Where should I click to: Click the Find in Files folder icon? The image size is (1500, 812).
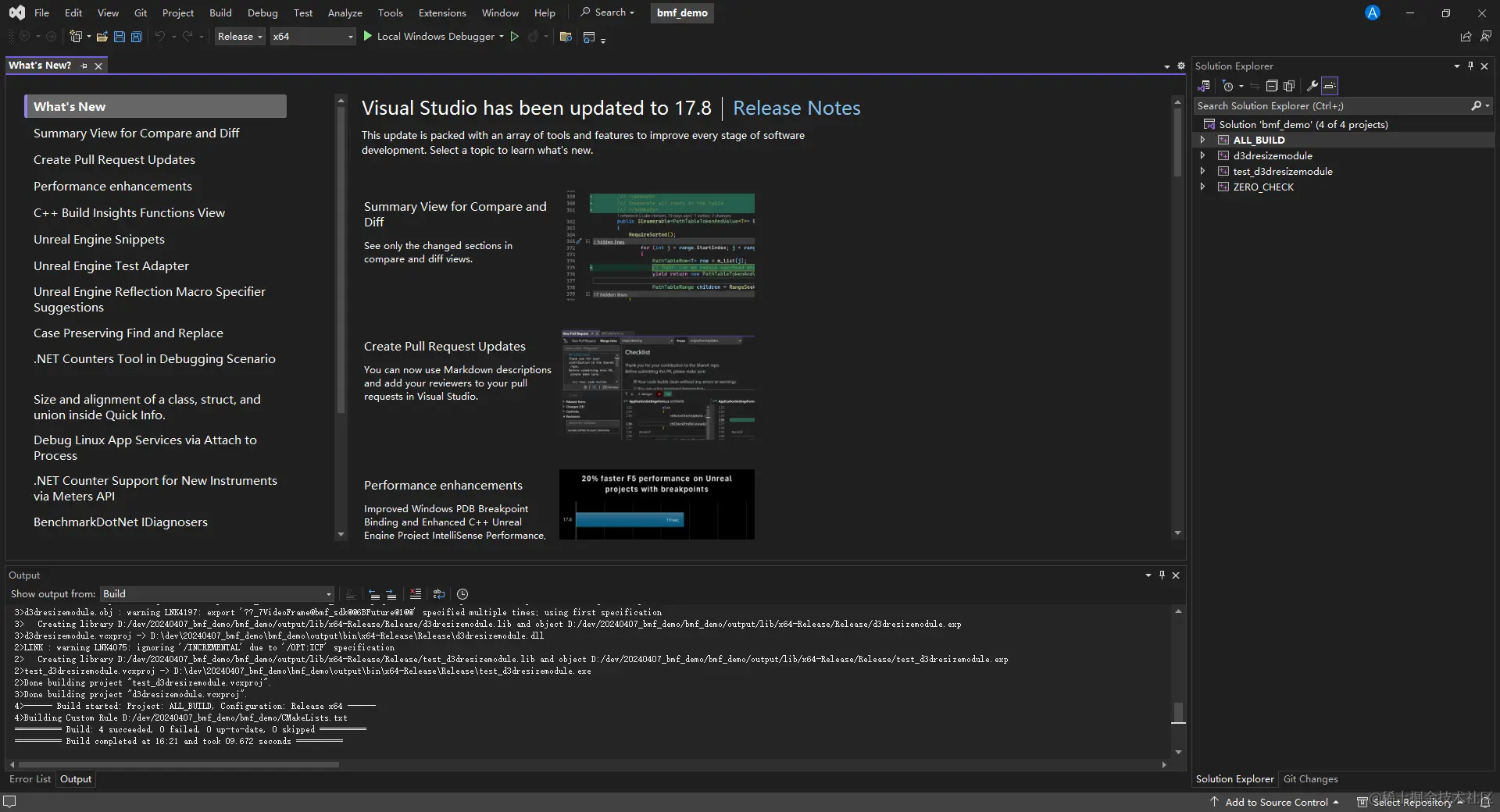[x=566, y=36]
